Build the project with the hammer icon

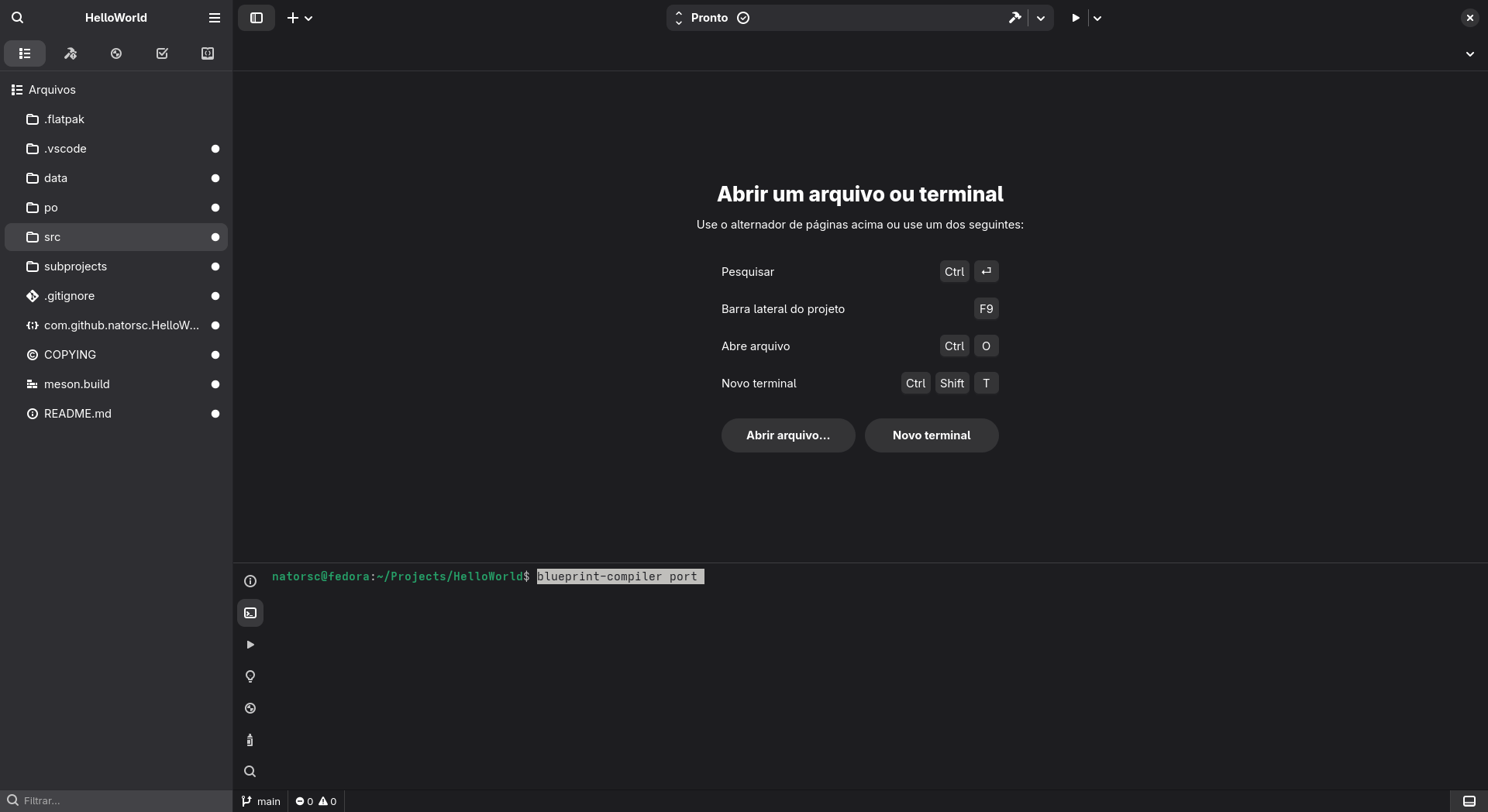click(x=1014, y=18)
